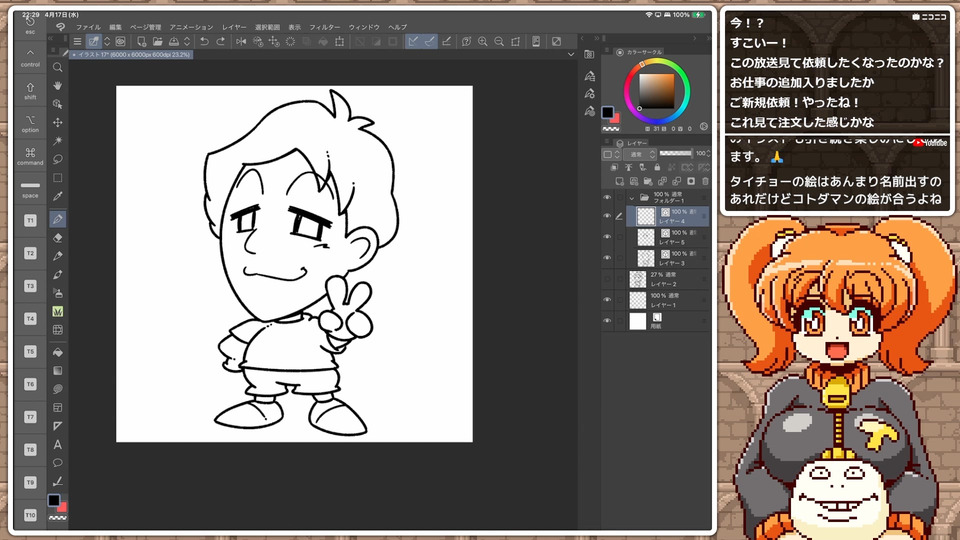Image resolution: width=960 pixels, height=540 pixels.
Task: Select the レイヤー 2 layer thumbnail
Action: (x=638, y=279)
